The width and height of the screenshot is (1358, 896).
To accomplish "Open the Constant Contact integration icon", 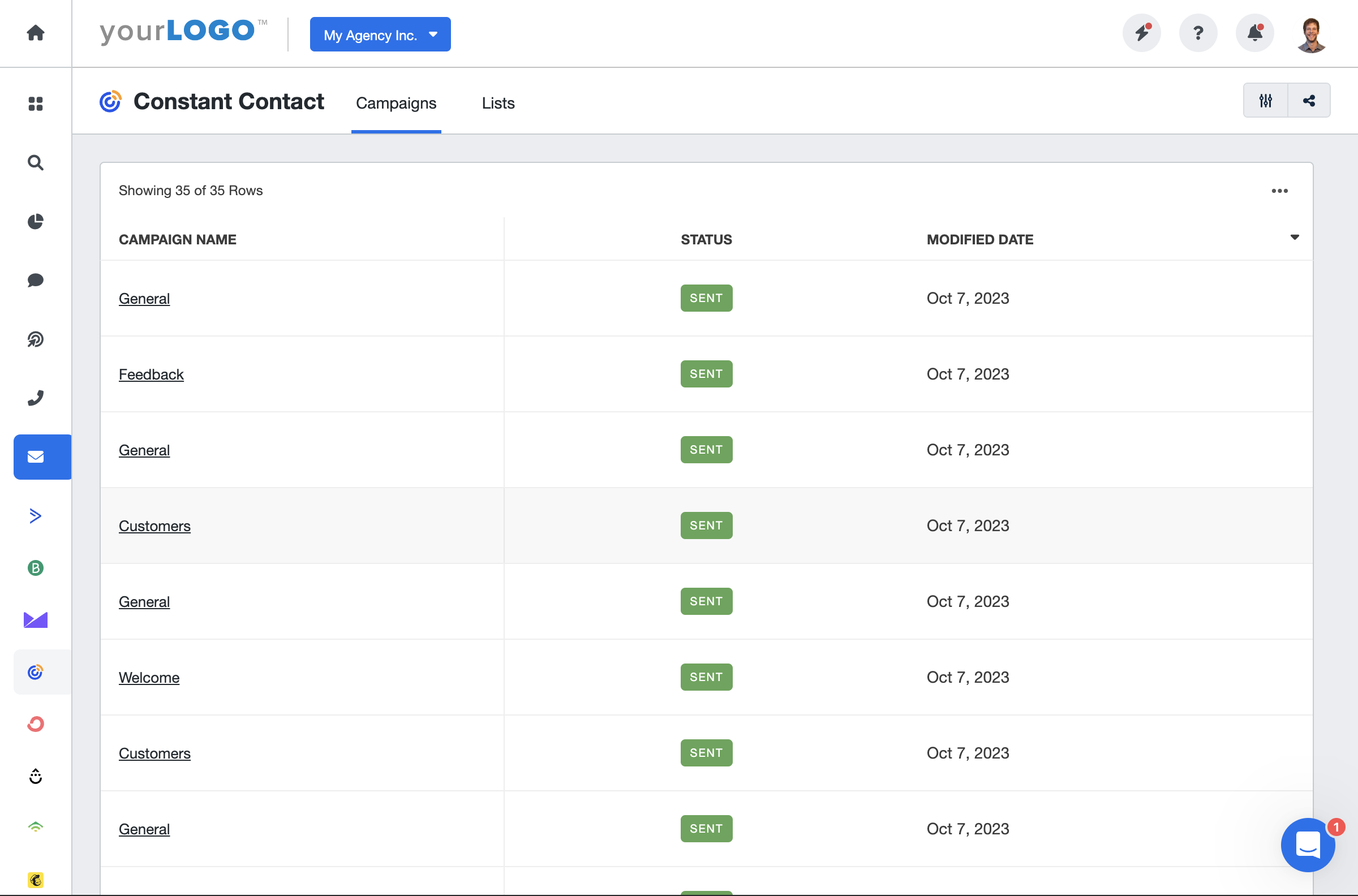I will tap(35, 671).
